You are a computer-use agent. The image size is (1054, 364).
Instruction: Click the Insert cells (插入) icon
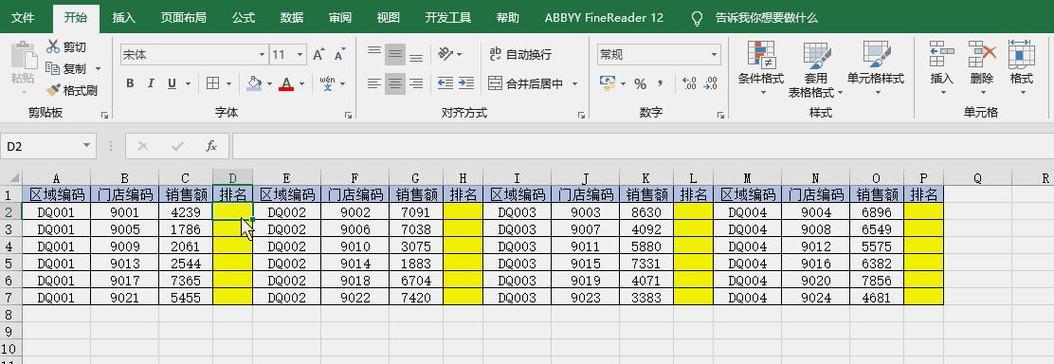coord(942,54)
